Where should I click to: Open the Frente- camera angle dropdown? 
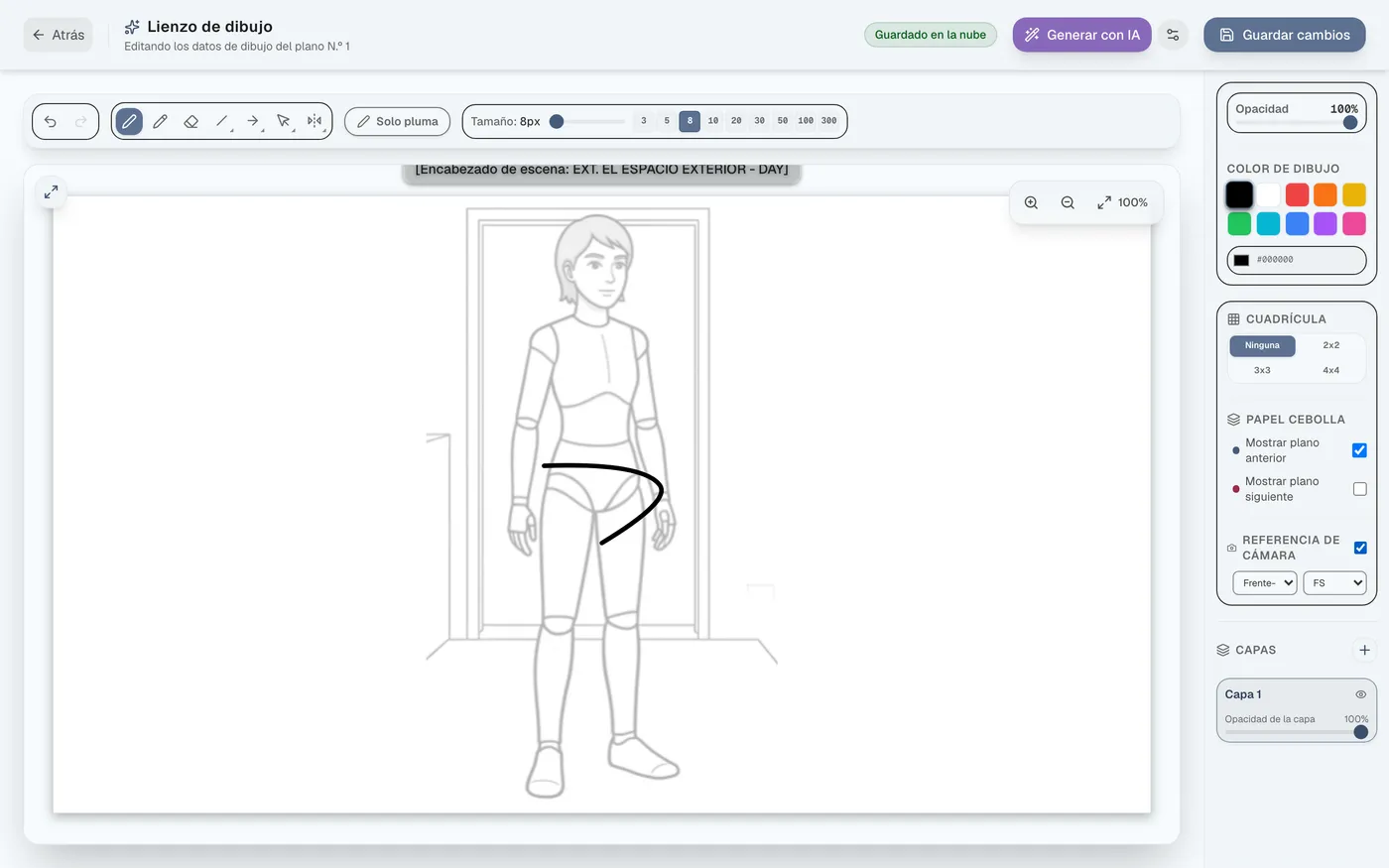[1265, 583]
